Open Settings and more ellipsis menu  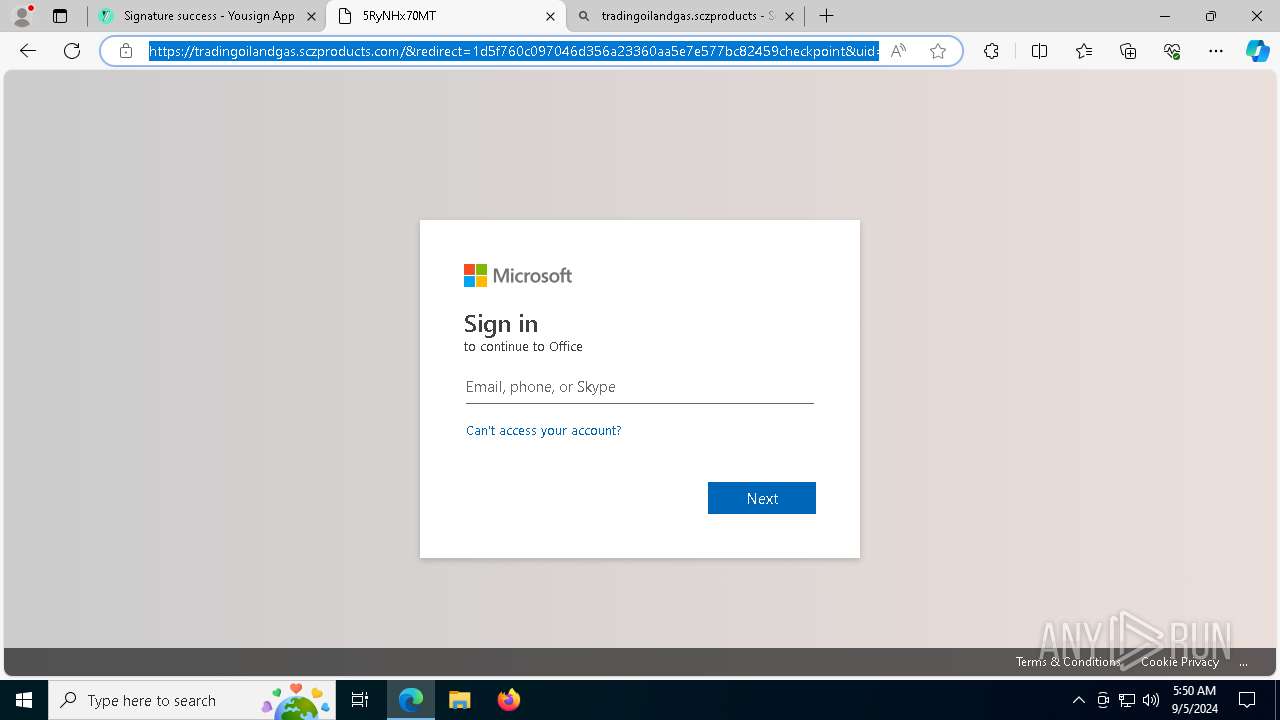[x=1216, y=51]
